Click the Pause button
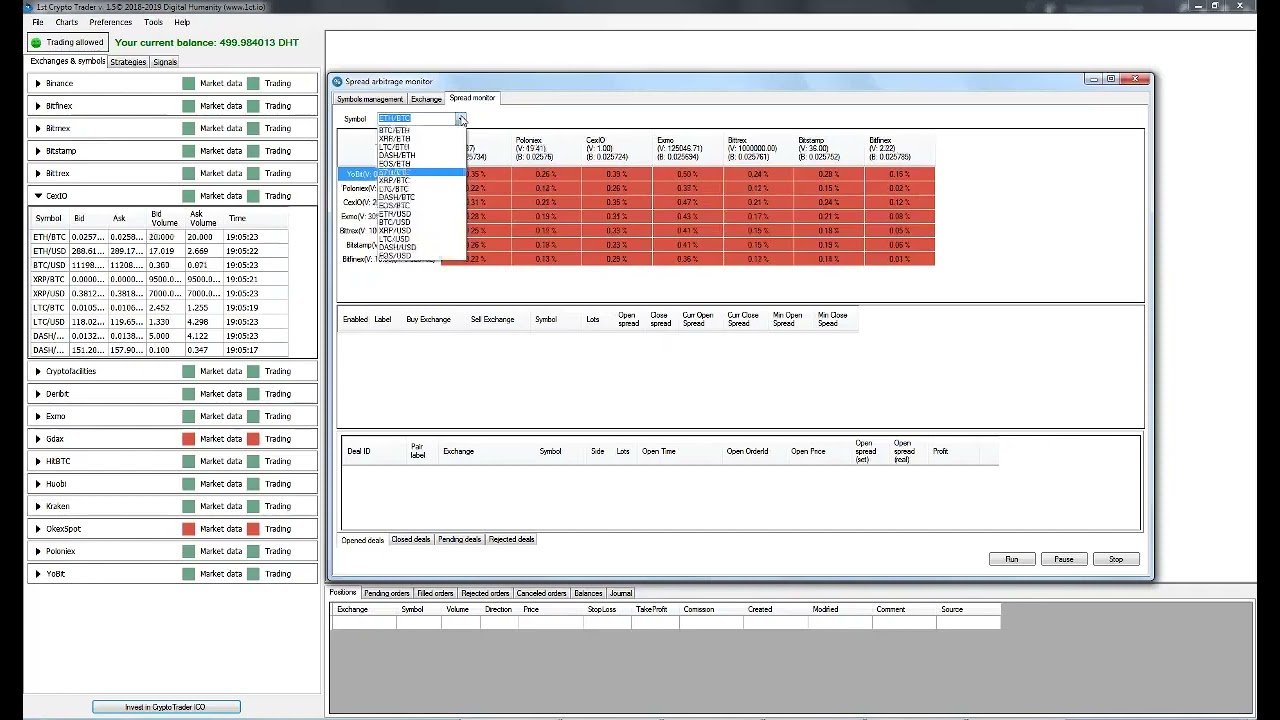 (1064, 559)
